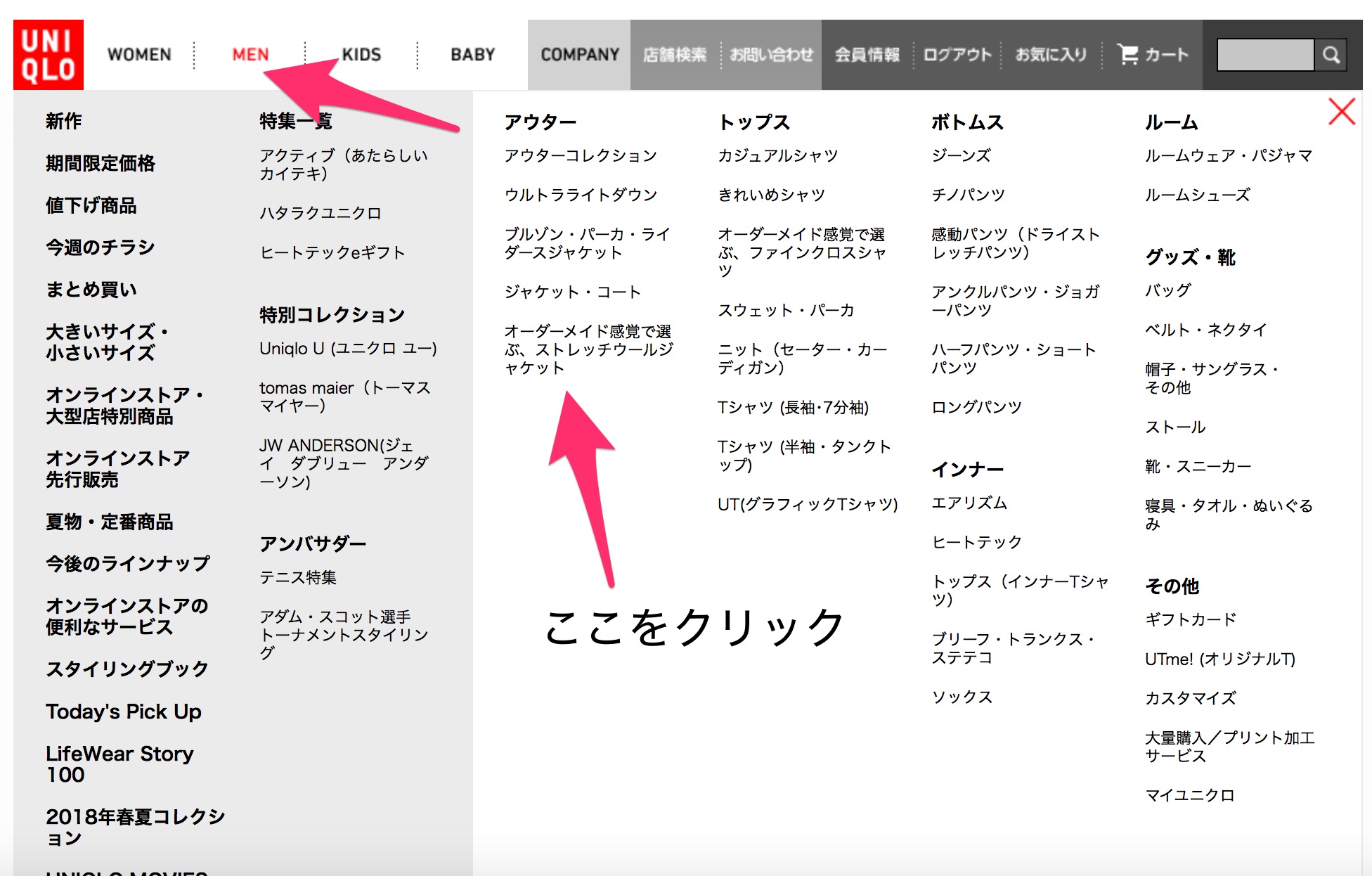
Task: Open お気に入り favorites
Action: tap(1051, 55)
